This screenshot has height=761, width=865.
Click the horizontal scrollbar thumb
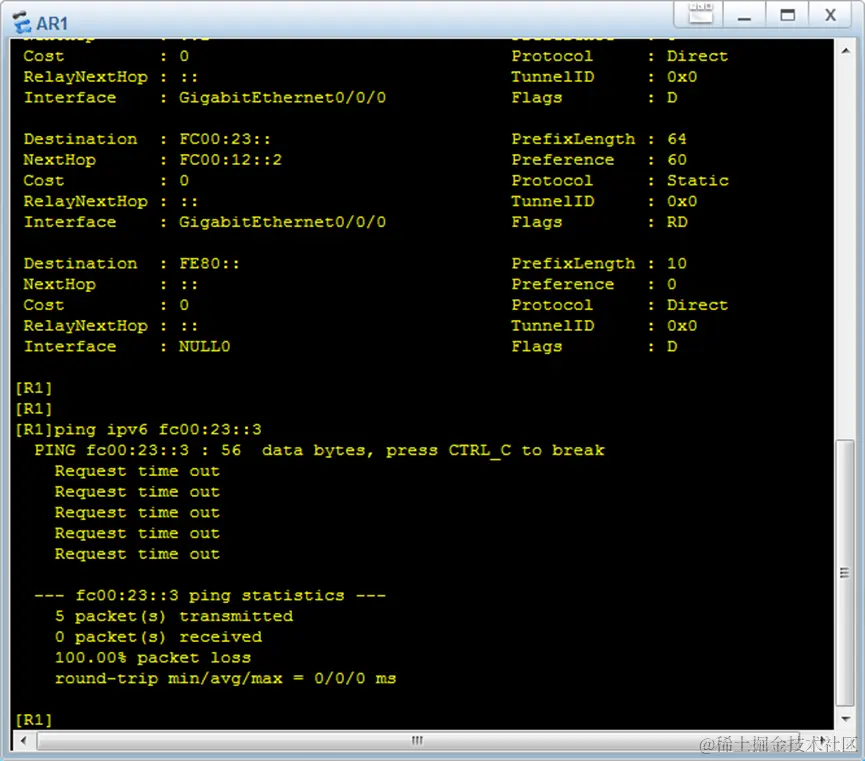click(418, 740)
